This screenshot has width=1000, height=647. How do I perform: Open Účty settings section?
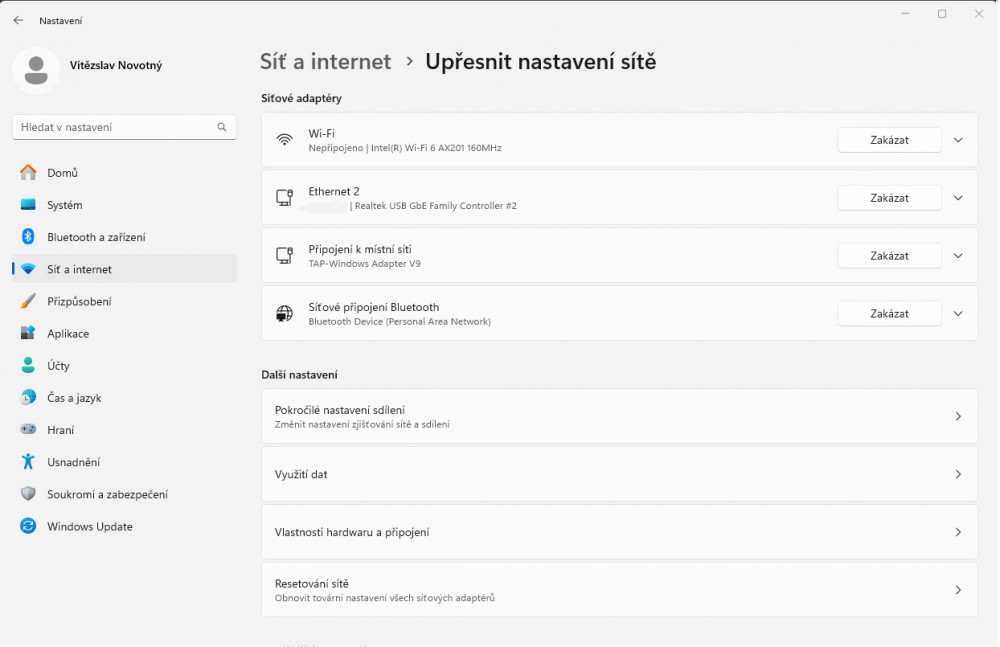pos(58,366)
